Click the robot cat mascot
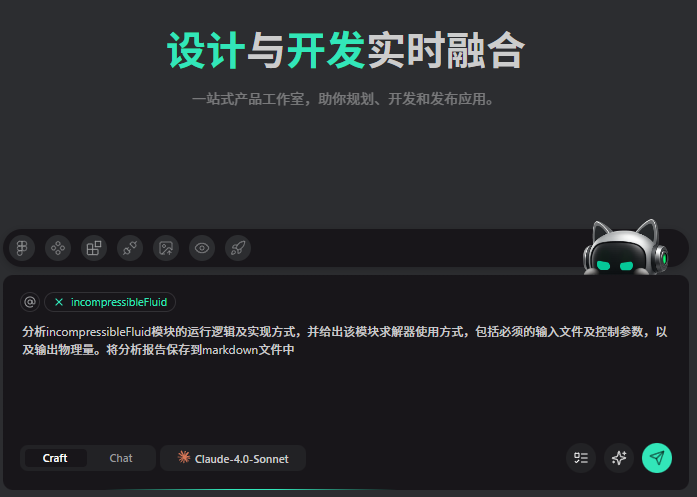 tap(626, 248)
